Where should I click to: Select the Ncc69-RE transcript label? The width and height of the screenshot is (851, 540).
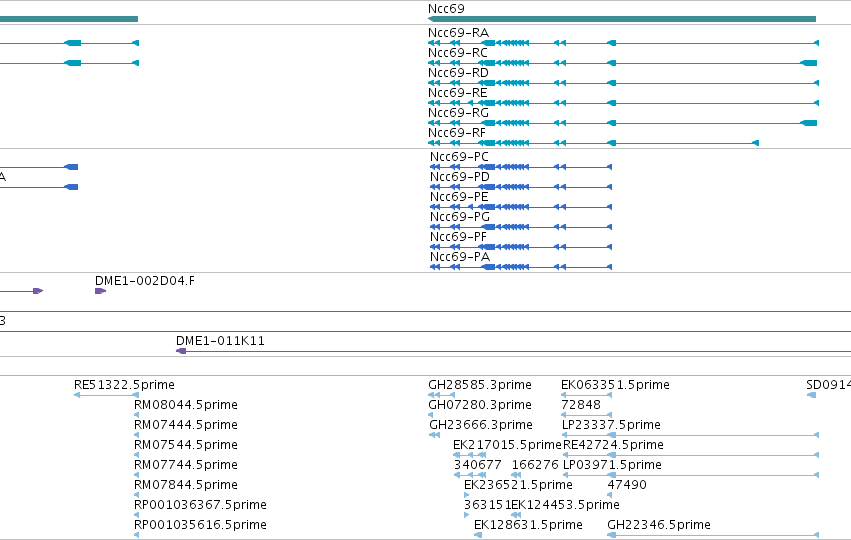[458, 93]
